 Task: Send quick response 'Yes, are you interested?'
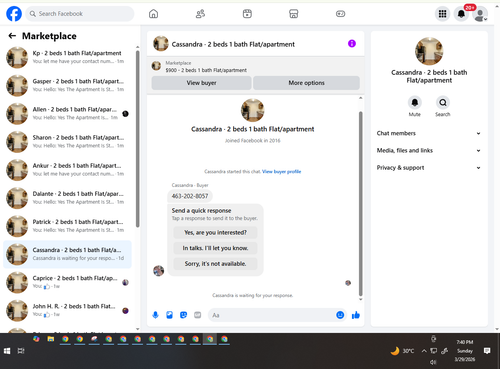(x=215, y=232)
